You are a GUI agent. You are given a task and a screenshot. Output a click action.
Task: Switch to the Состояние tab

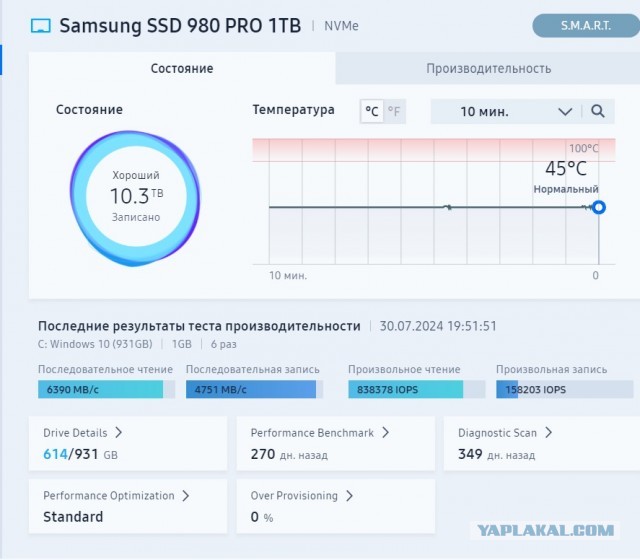[182, 68]
